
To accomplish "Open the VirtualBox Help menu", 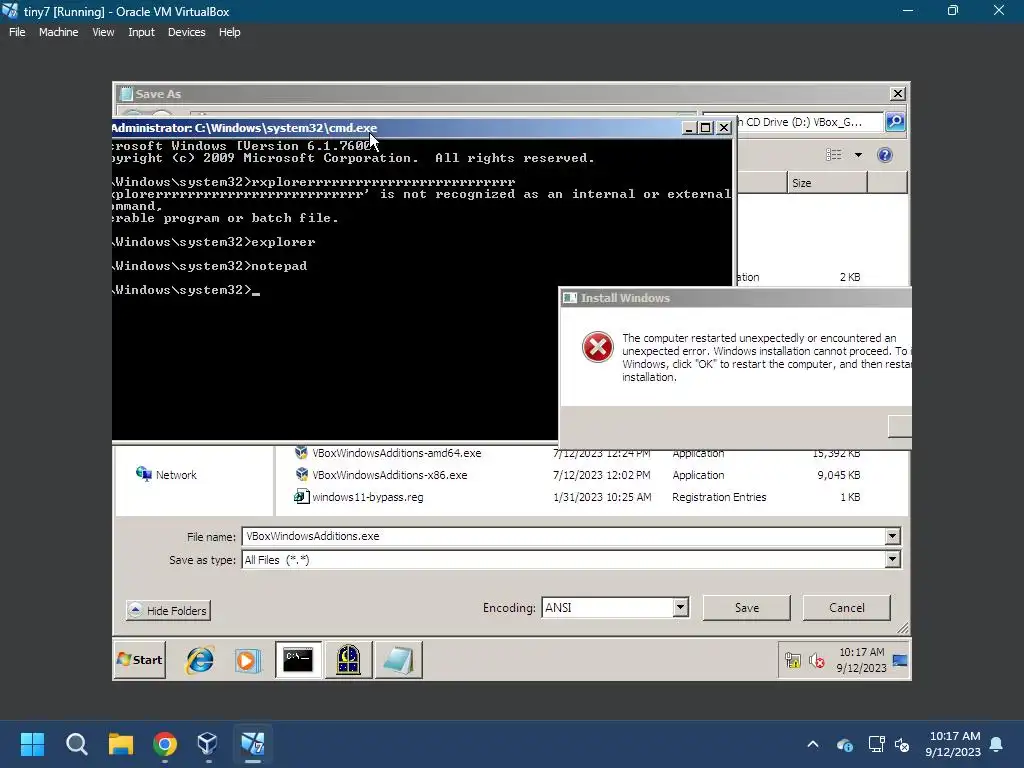I will (x=229, y=32).
